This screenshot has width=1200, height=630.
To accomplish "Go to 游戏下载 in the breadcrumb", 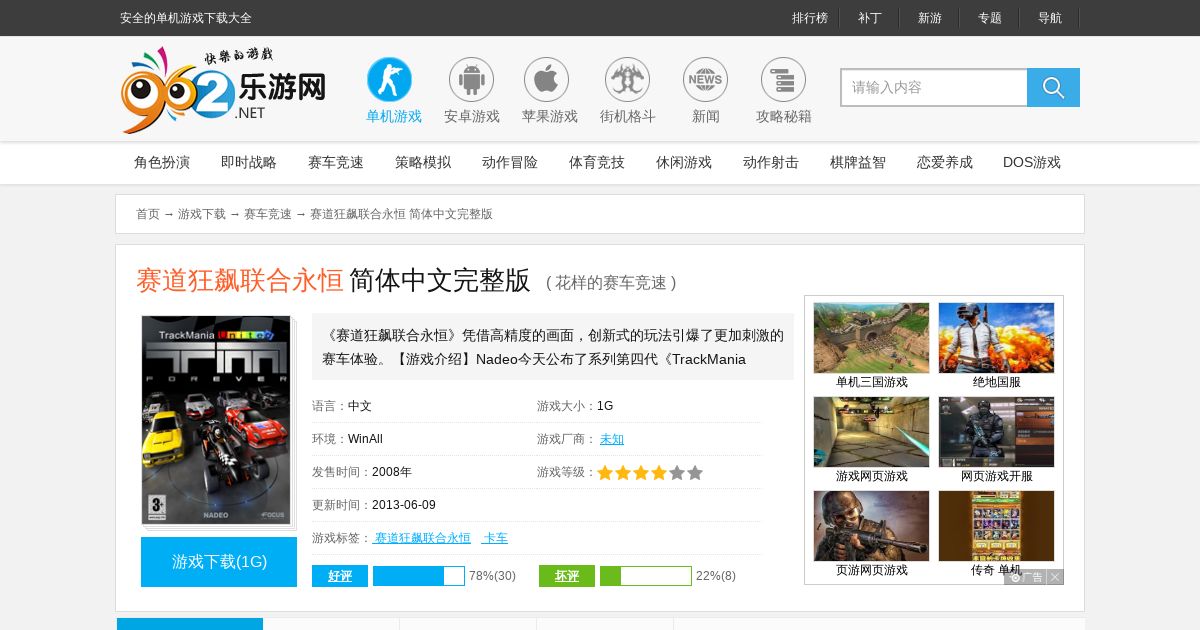I will click(x=202, y=214).
